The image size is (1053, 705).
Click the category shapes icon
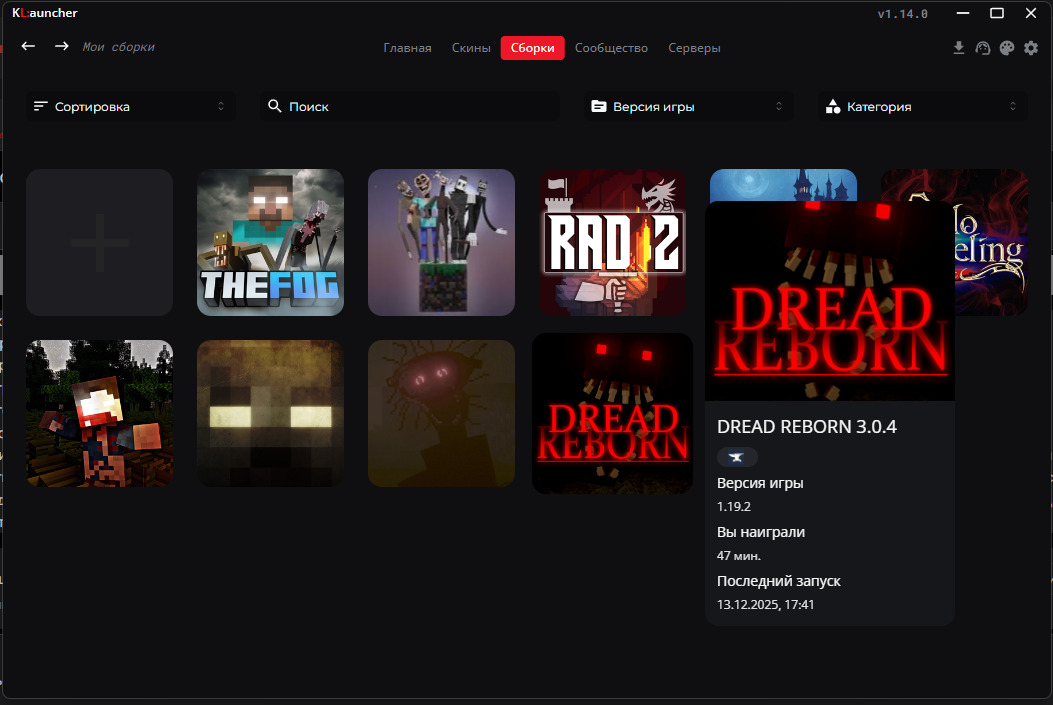click(833, 106)
